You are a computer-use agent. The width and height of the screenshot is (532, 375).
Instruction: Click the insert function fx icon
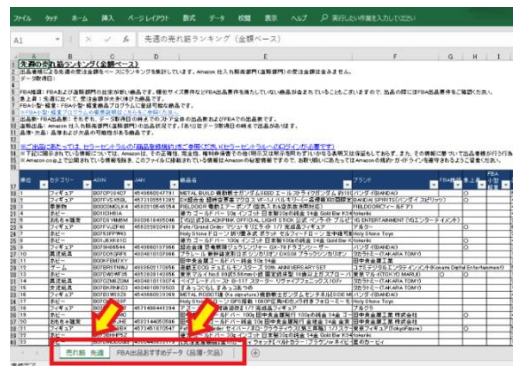click(x=126, y=39)
